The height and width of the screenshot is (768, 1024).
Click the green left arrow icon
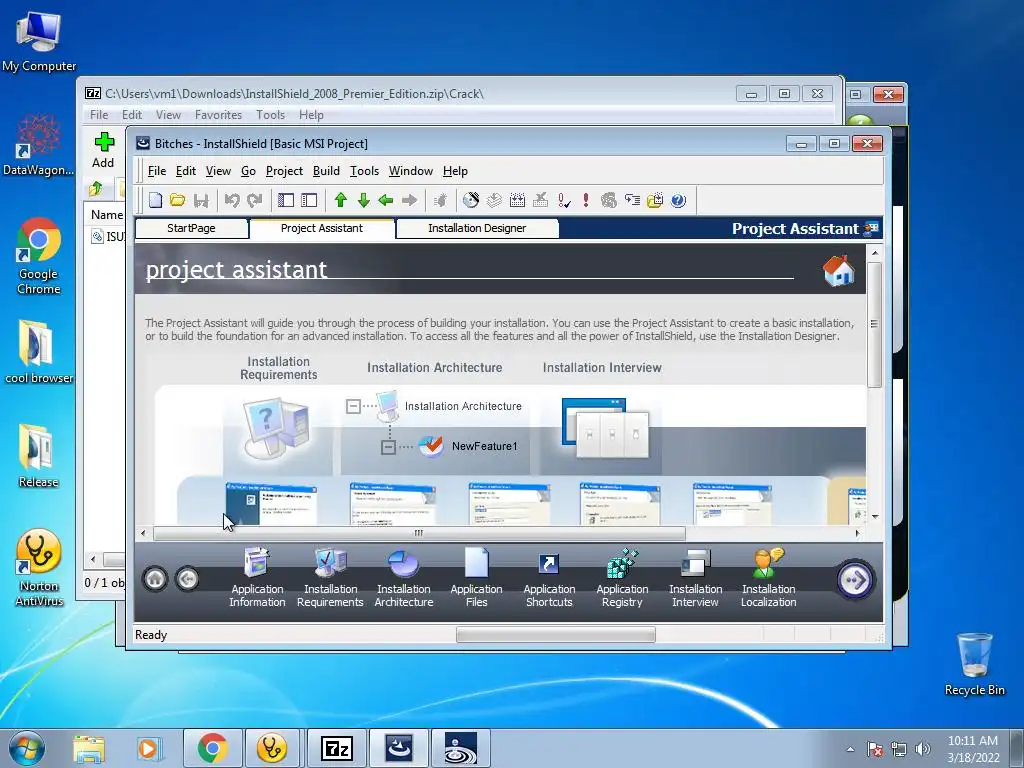click(386, 200)
